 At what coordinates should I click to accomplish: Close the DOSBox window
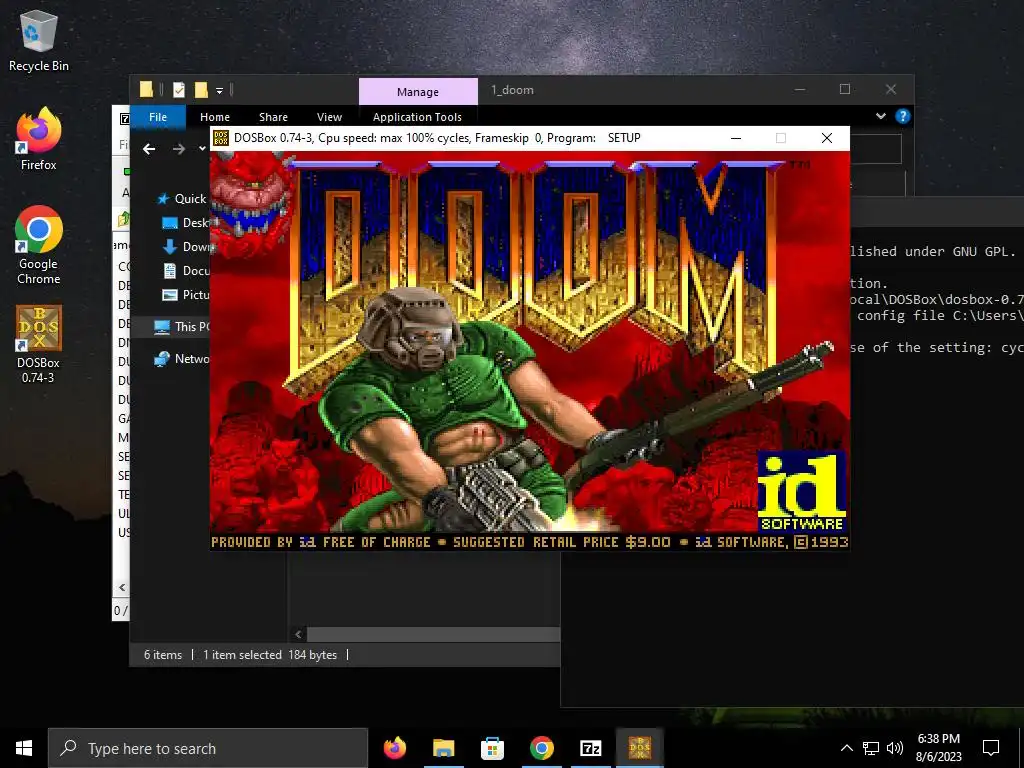[827, 138]
